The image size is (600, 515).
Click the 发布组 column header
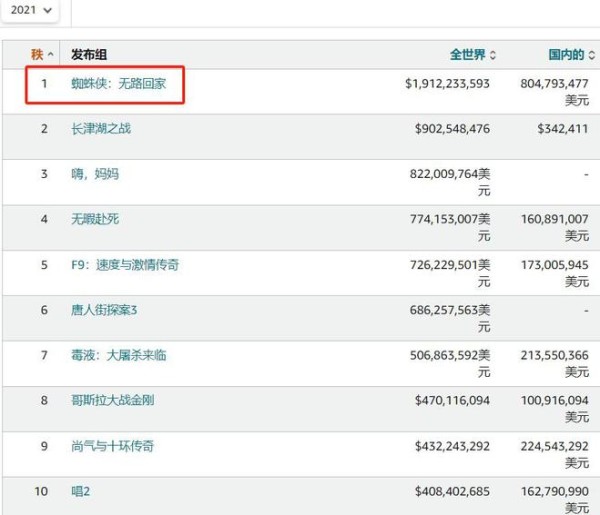[89, 54]
